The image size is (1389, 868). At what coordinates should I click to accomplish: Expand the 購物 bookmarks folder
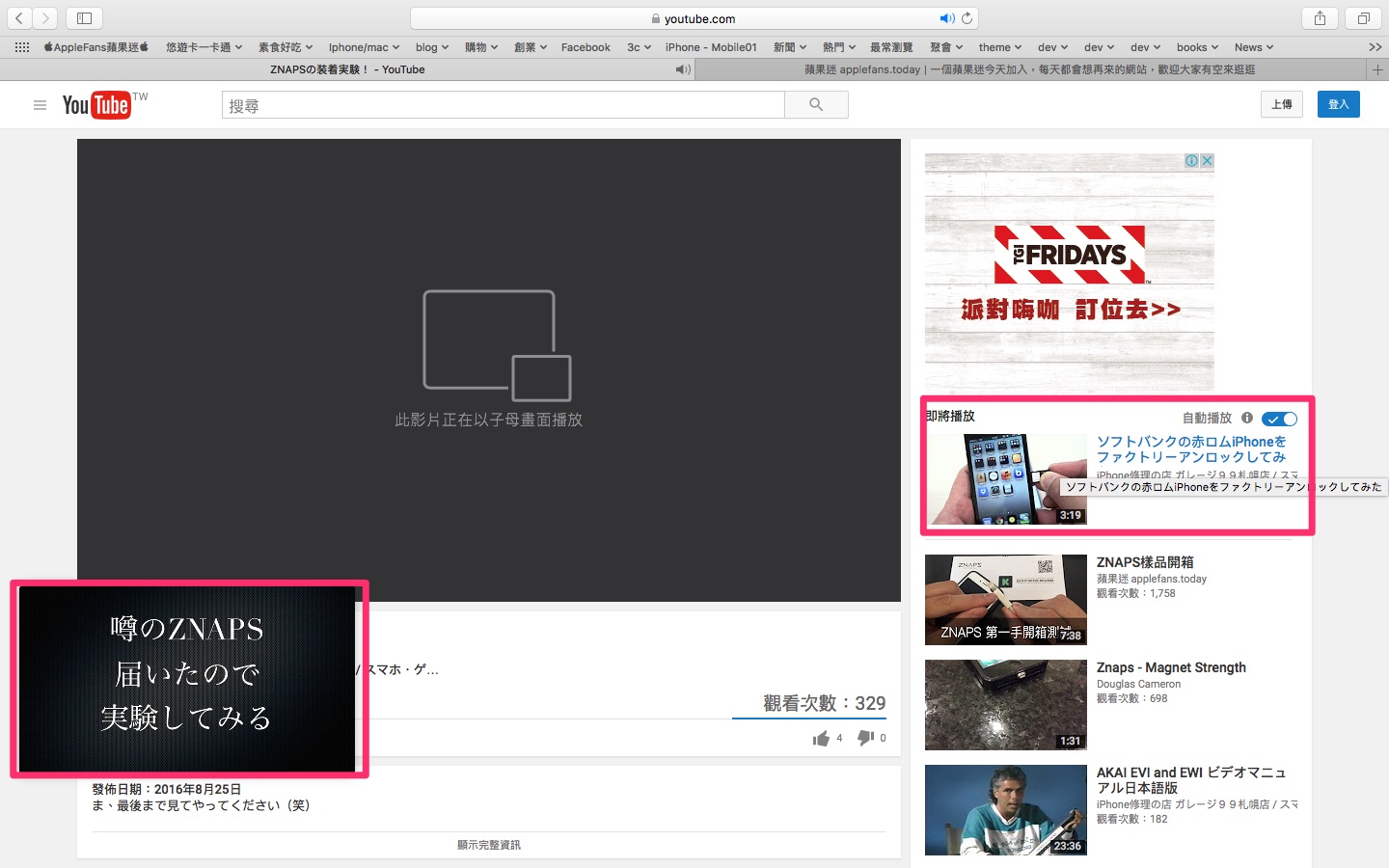click(x=481, y=47)
